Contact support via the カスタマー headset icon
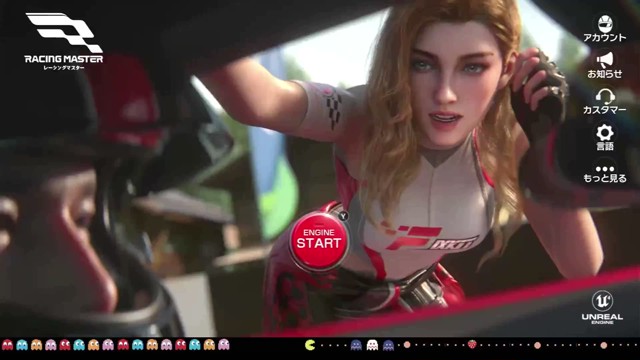This screenshot has height=360, width=640. pyautogui.click(x=604, y=102)
